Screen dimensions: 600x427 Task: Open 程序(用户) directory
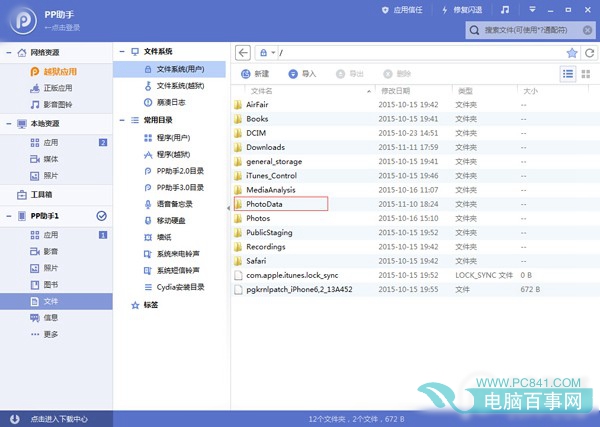(x=167, y=138)
